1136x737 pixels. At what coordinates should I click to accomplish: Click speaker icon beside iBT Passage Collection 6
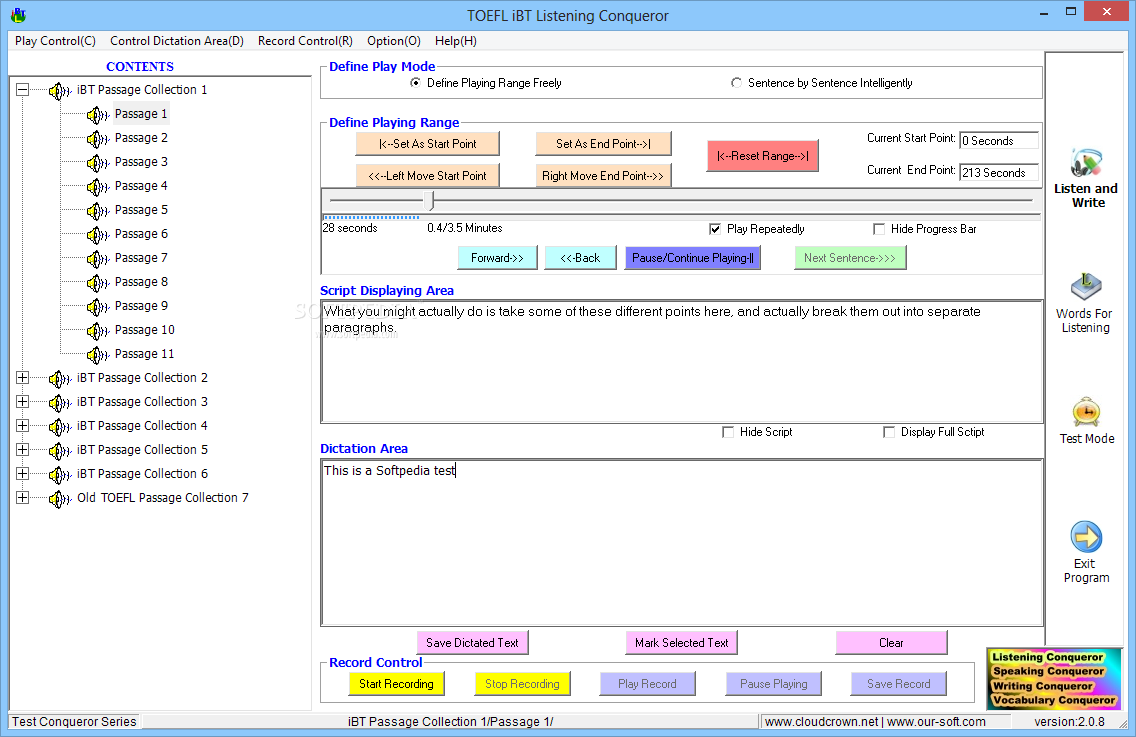(x=59, y=475)
